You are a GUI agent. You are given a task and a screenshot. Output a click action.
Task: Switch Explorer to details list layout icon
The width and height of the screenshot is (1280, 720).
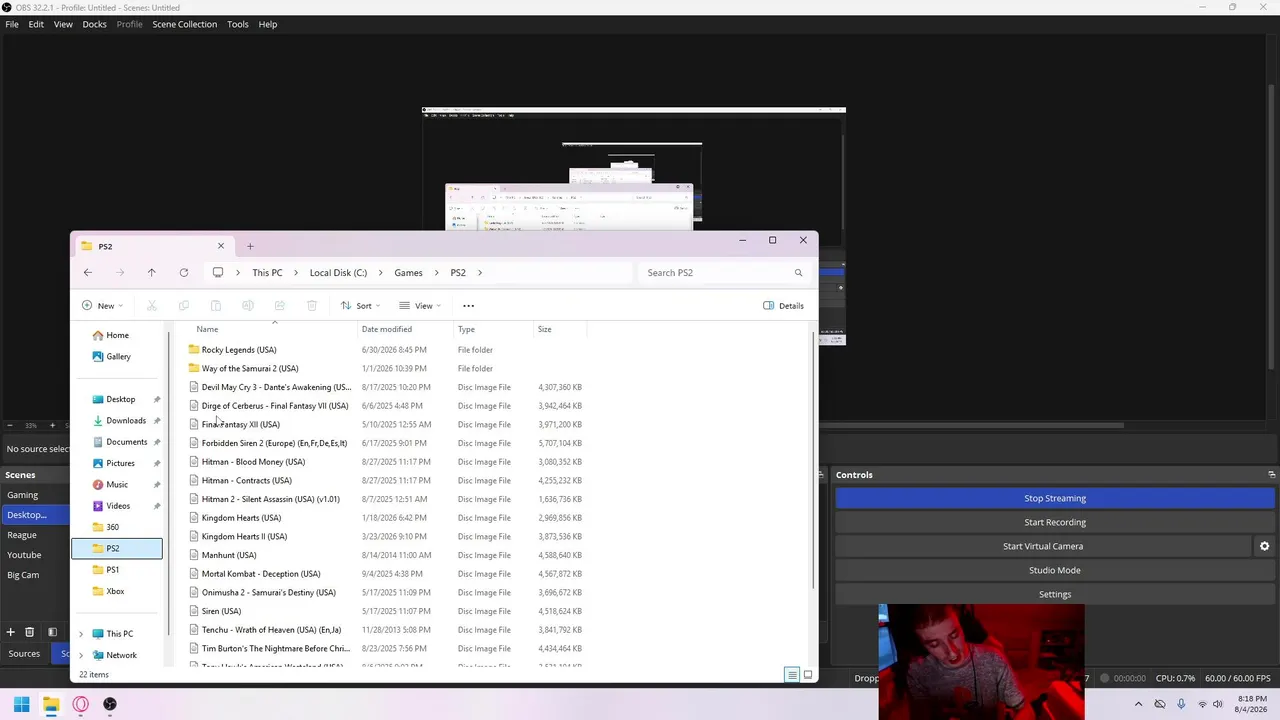point(792,675)
